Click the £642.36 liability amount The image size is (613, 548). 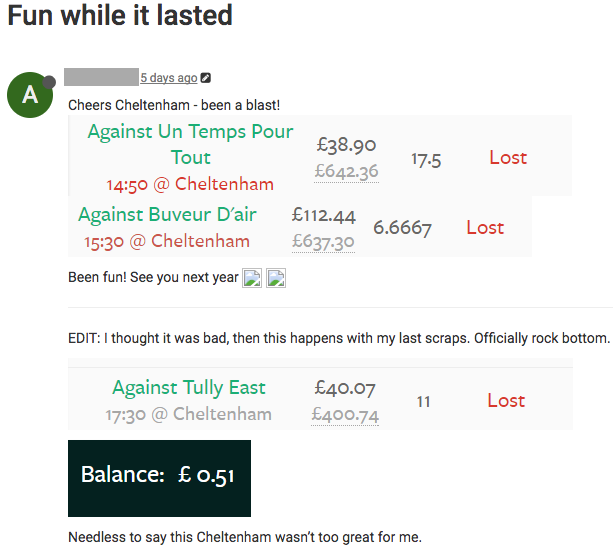point(346,171)
